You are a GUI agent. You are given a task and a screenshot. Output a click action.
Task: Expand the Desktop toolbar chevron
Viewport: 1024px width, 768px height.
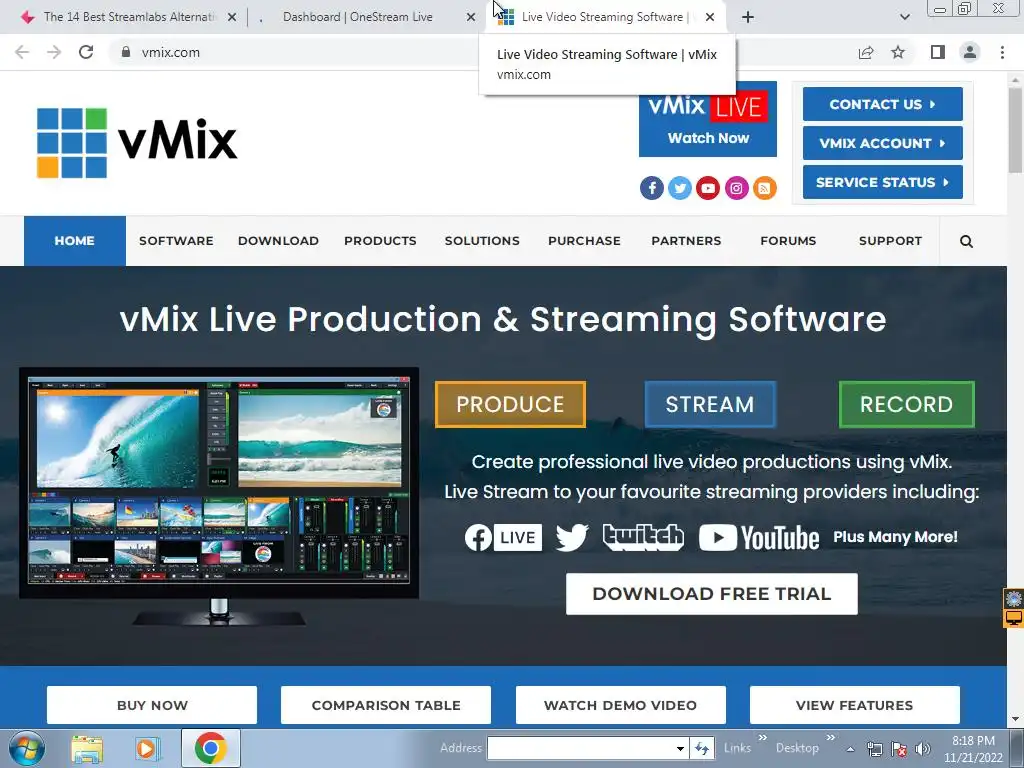coord(830,738)
